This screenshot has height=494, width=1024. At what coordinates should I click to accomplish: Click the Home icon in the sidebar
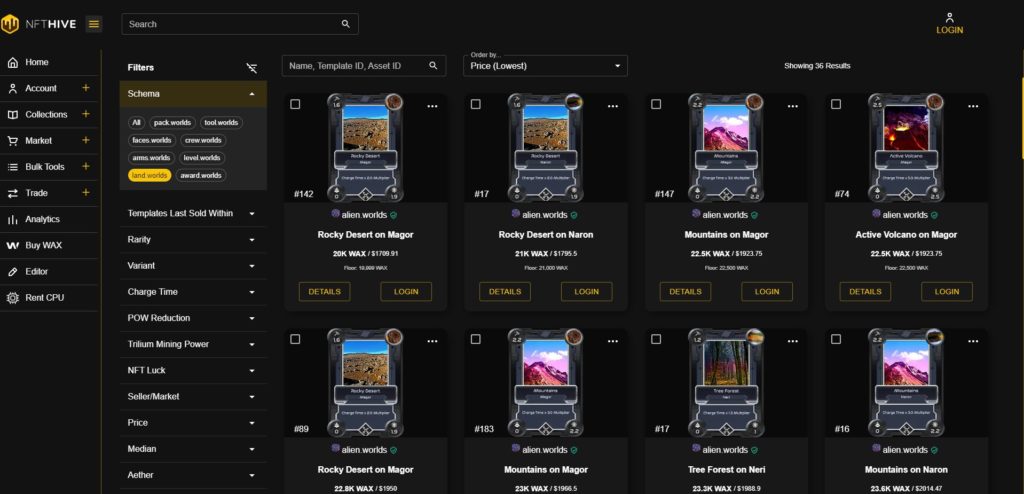(x=12, y=63)
